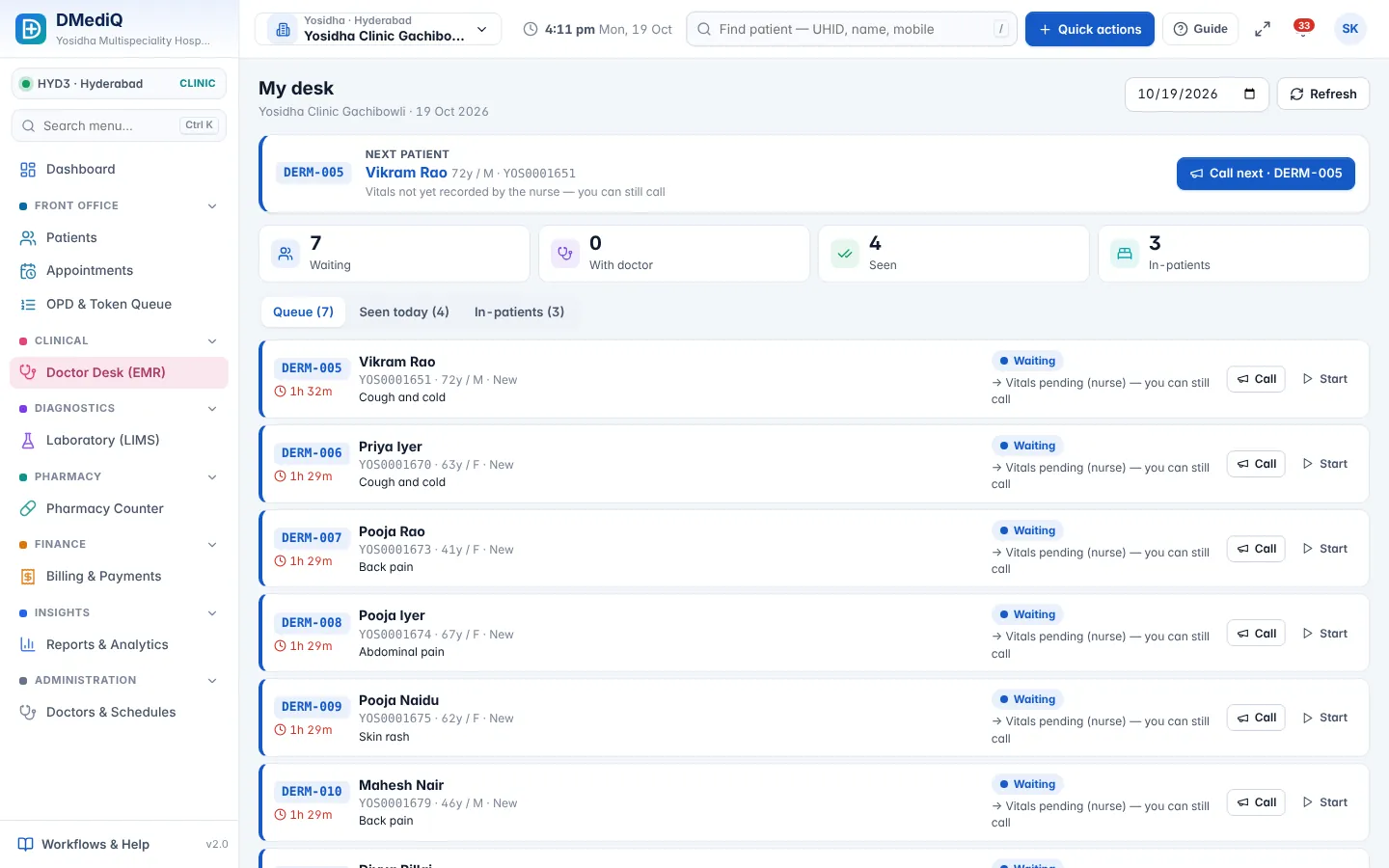1389x868 pixels.
Task: Open Pharmacy Counter module
Action: (119, 508)
